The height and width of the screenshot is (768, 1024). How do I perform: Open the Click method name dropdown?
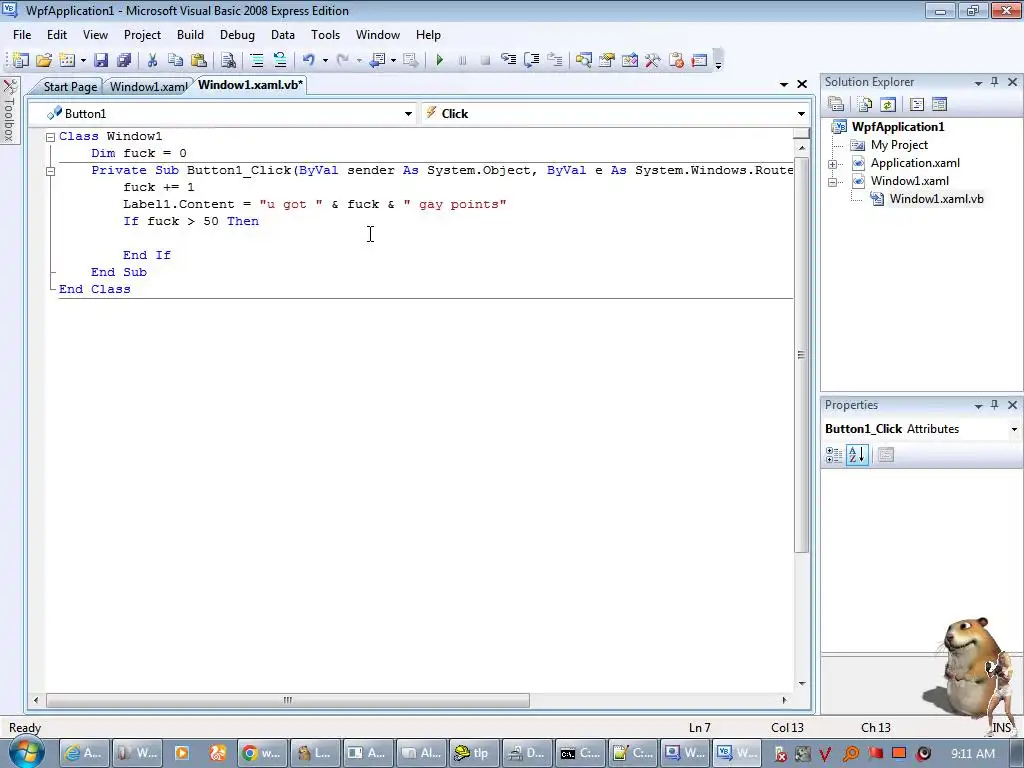pyautogui.click(x=801, y=114)
